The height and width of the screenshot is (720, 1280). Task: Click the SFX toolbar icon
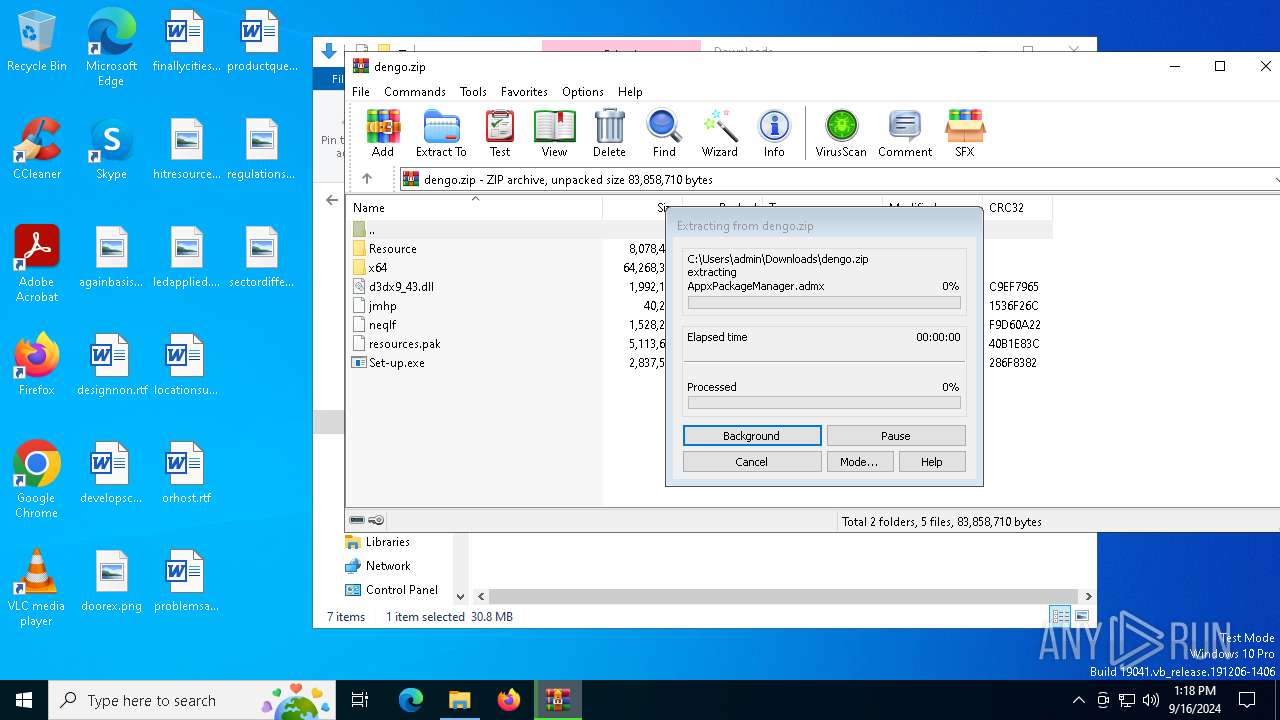[964, 134]
